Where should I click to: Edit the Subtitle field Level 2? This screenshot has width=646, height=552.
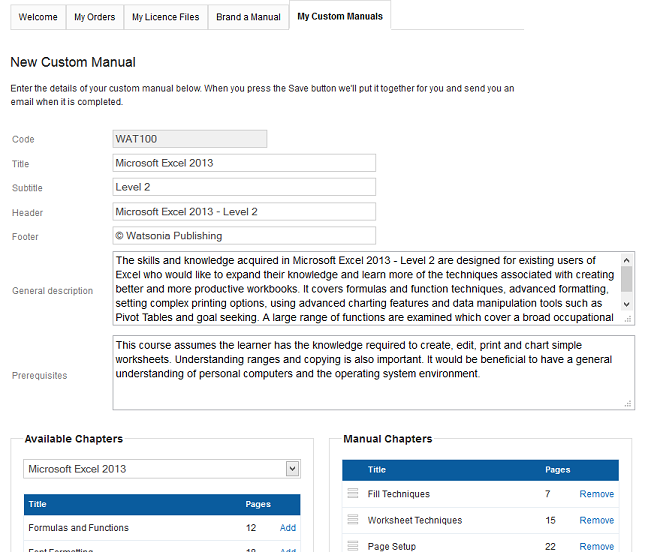click(x=244, y=187)
